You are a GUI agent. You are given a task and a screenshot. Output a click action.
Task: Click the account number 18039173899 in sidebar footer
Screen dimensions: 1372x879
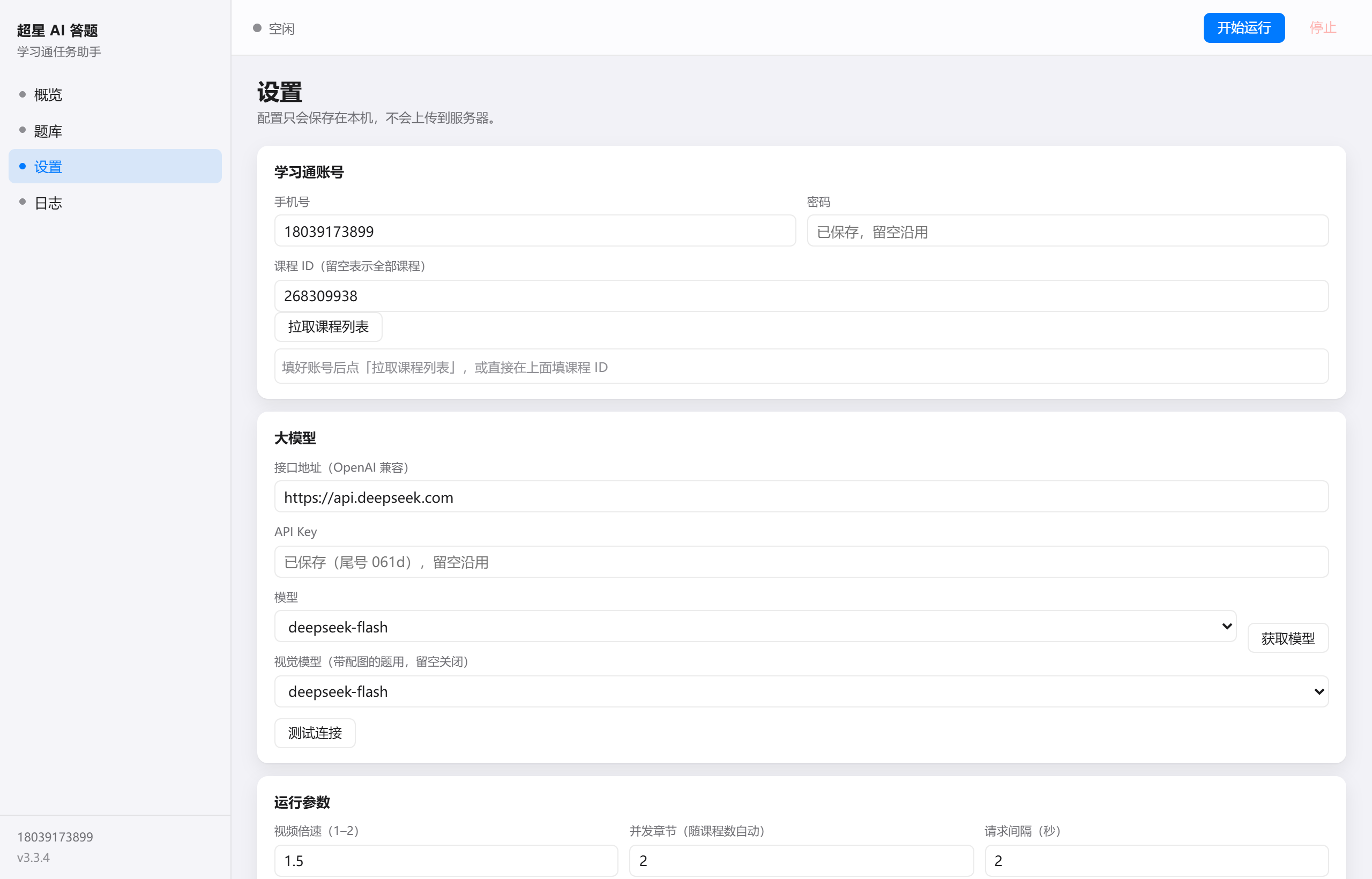[x=55, y=836]
